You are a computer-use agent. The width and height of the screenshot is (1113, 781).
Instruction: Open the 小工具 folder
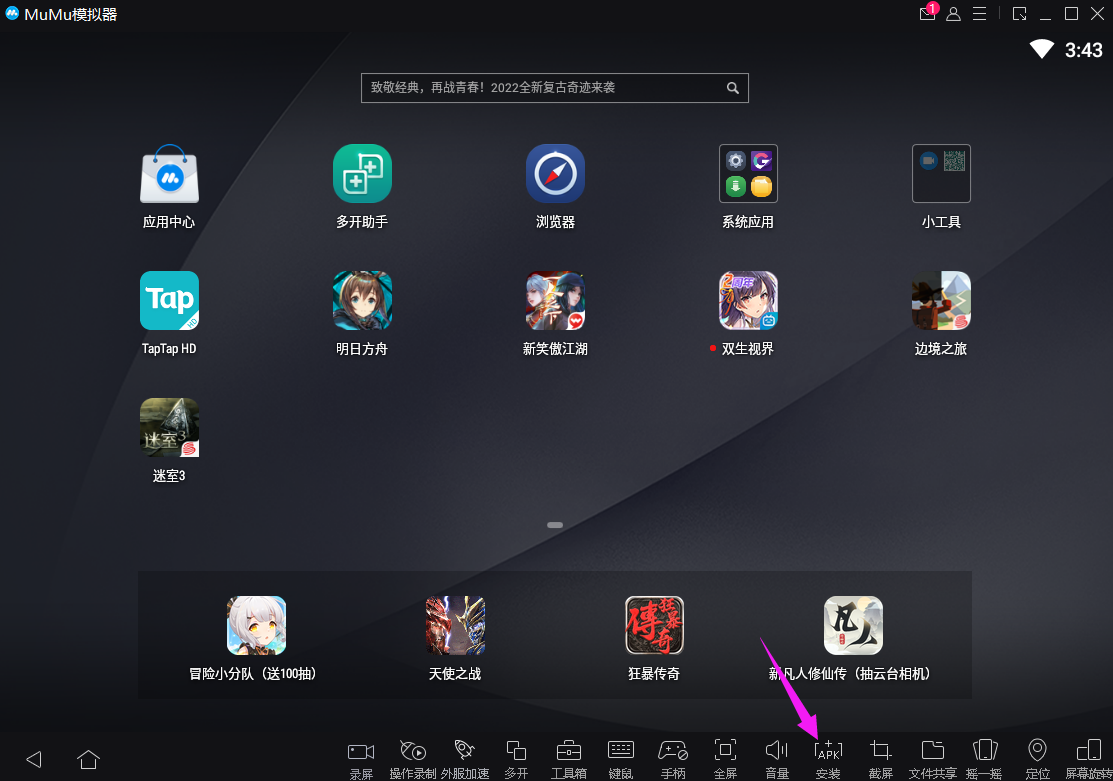click(x=941, y=174)
